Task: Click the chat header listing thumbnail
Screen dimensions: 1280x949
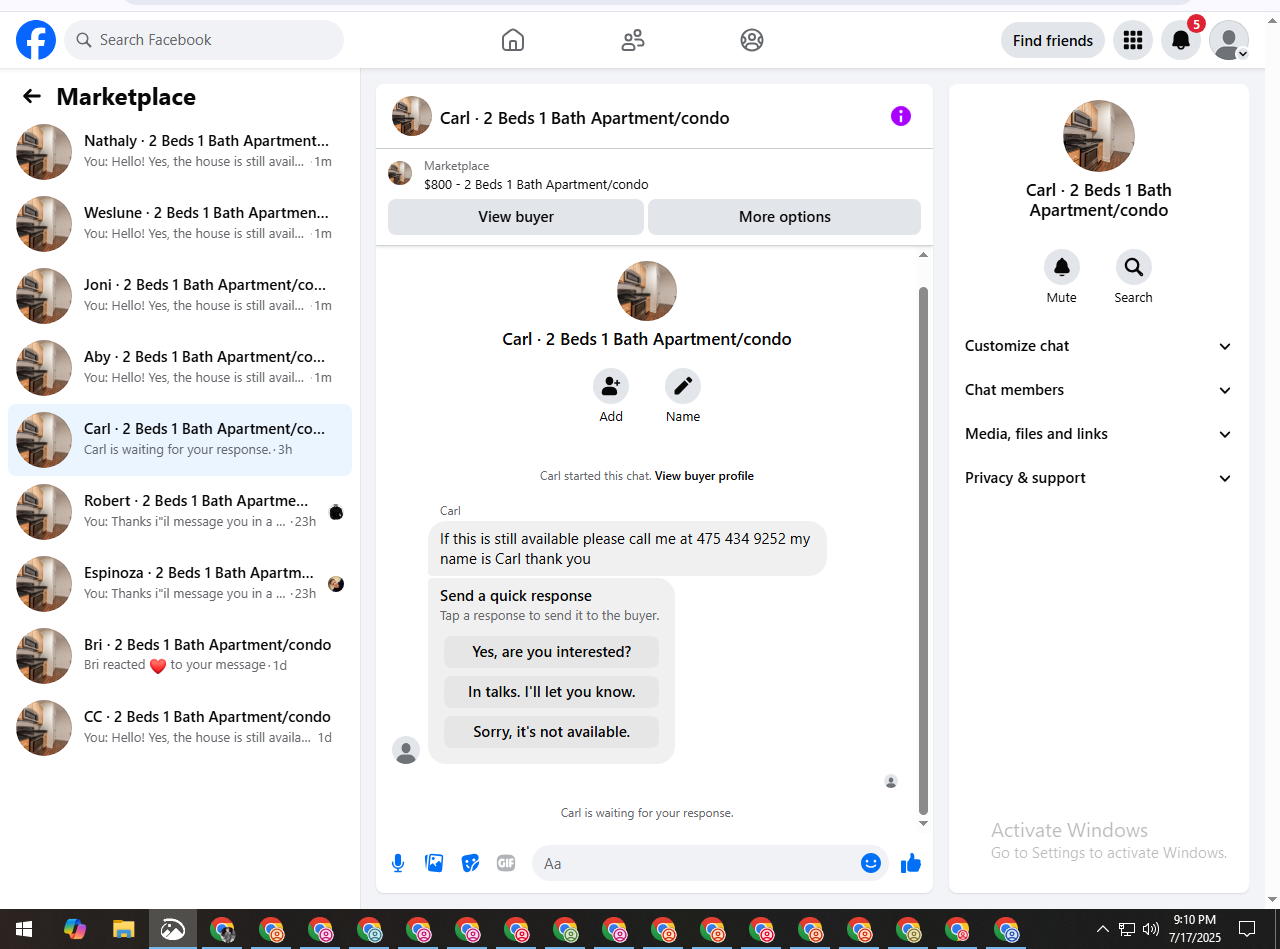Action: pos(412,116)
